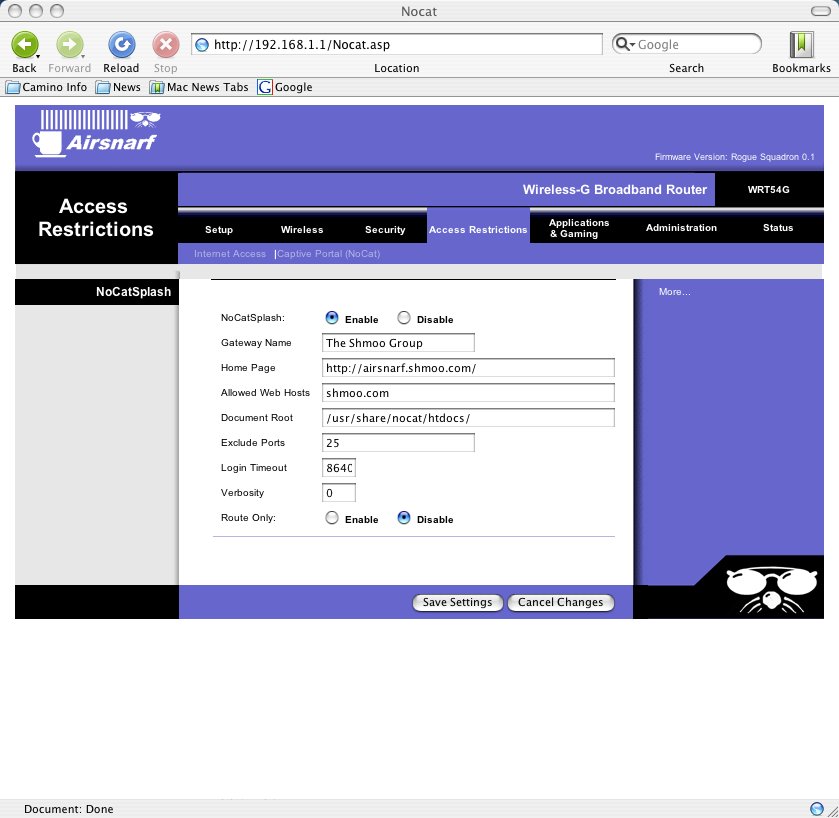Click the Reload page icon
The height and width of the screenshot is (818, 839).
pyautogui.click(x=121, y=44)
